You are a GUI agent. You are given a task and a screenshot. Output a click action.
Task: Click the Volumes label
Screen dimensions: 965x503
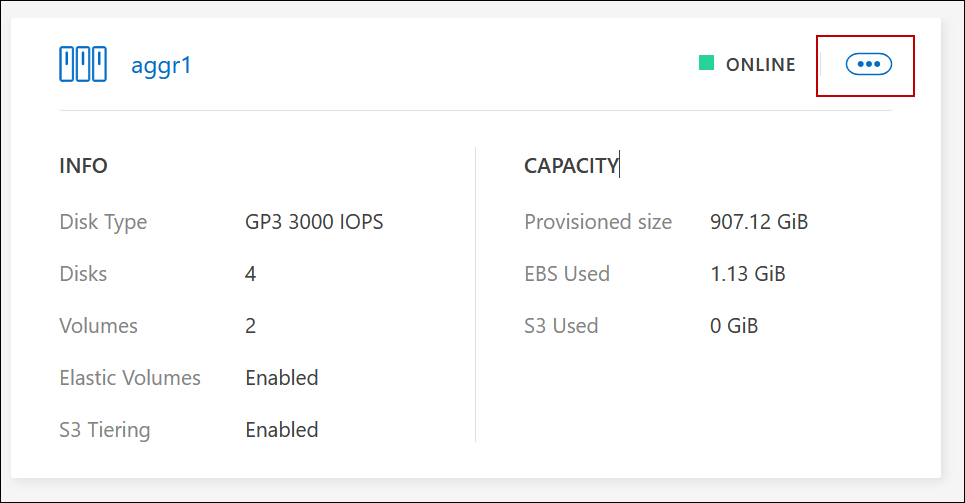click(98, 325)
